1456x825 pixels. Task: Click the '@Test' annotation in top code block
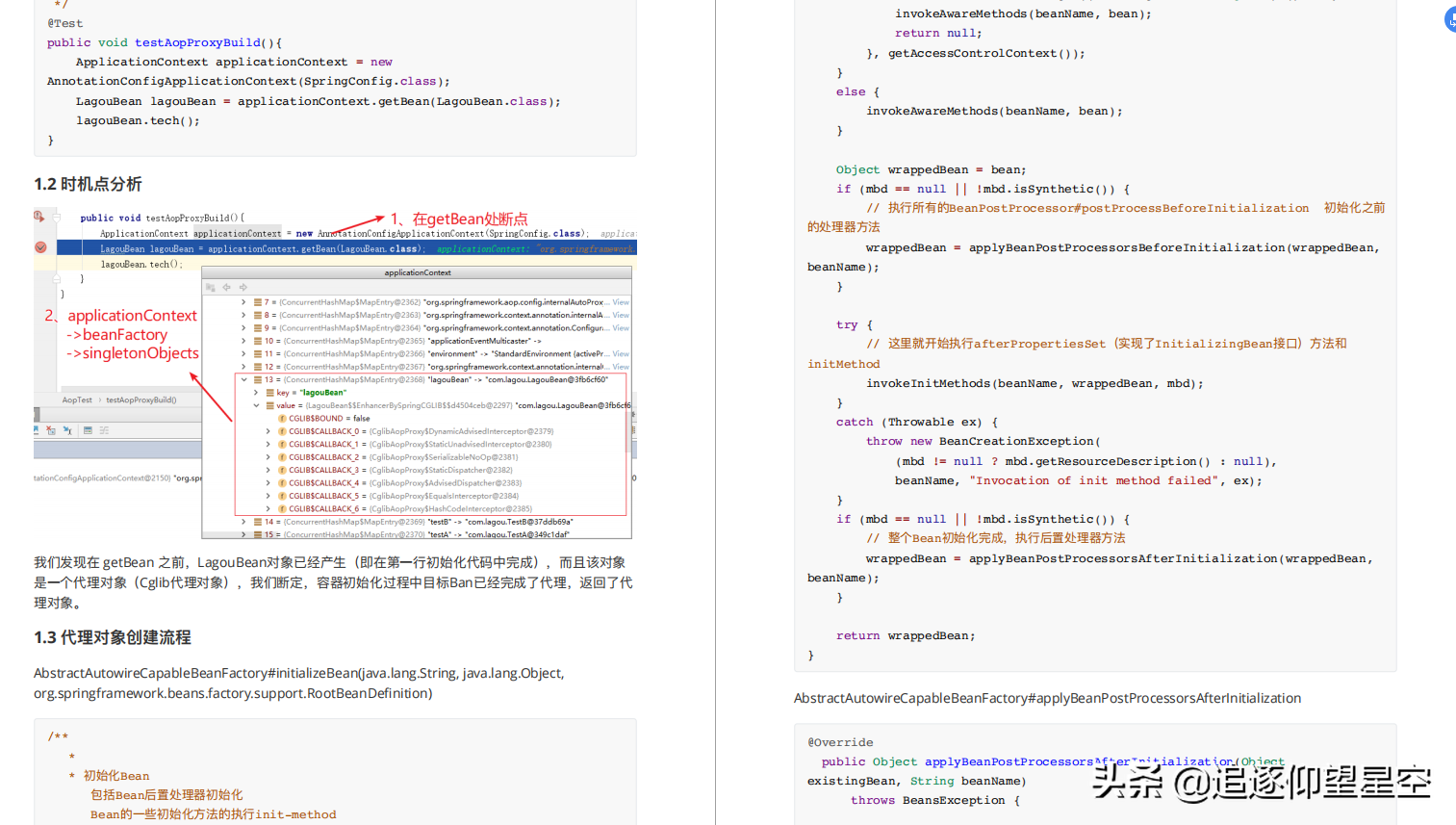[x=65, y=23]
